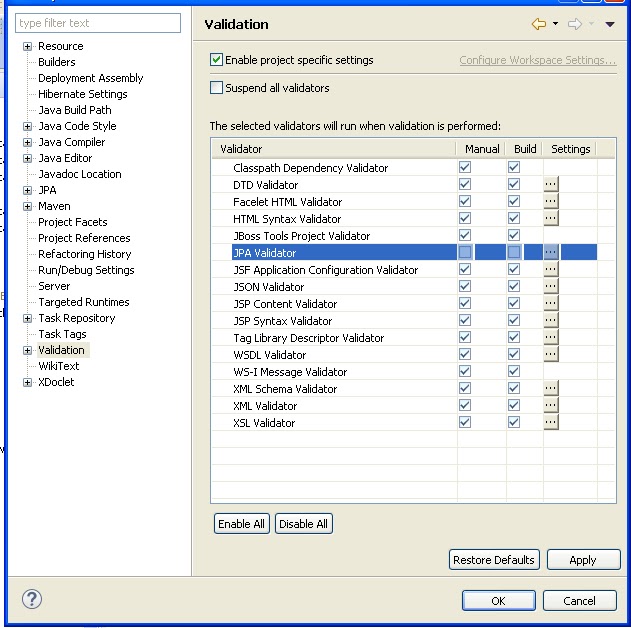The image size is (631, 628).
Task: Select Java Build Path in tree
Action: tap(74, 110)
